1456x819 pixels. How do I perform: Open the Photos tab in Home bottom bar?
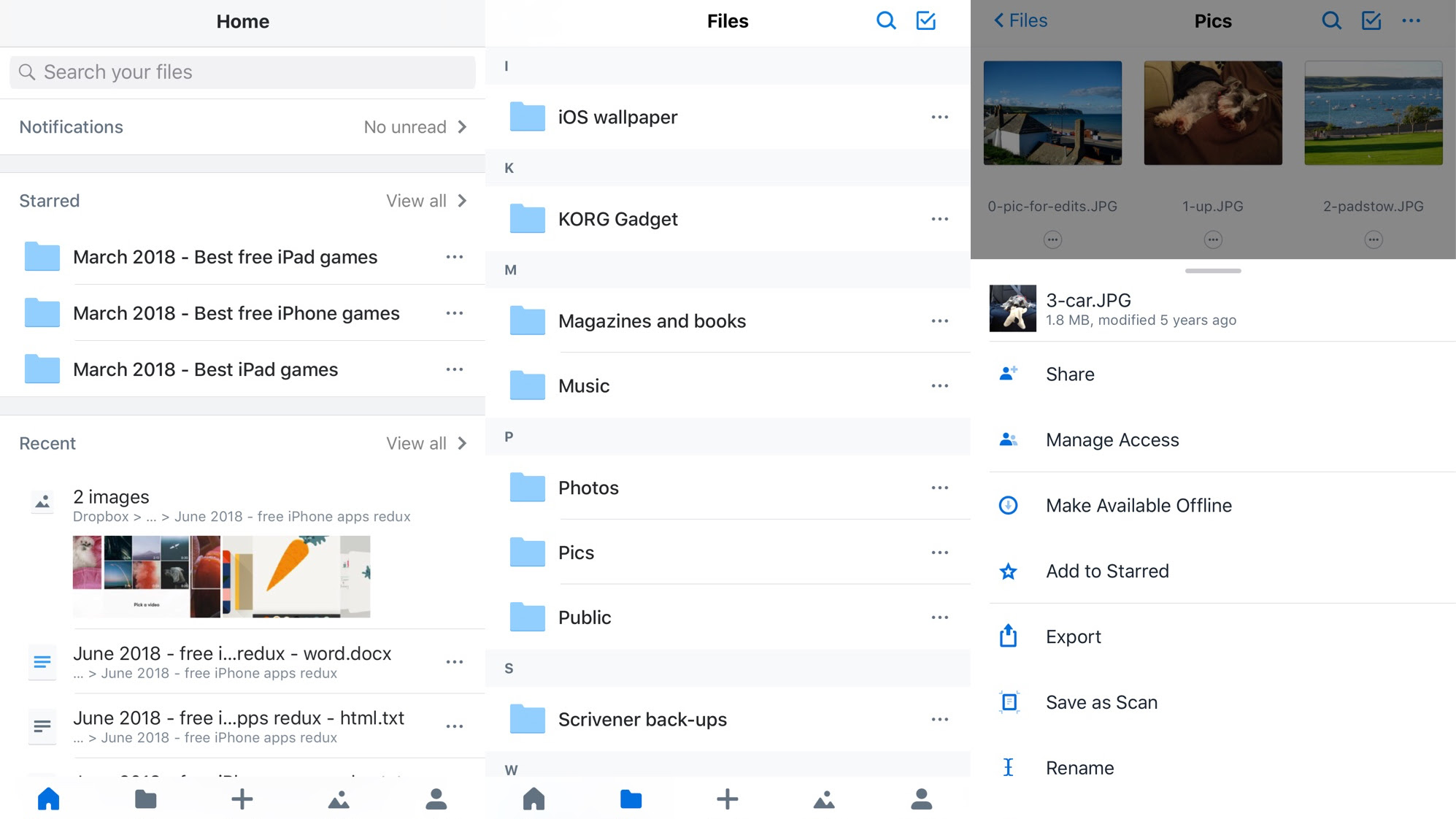[339, 799]
